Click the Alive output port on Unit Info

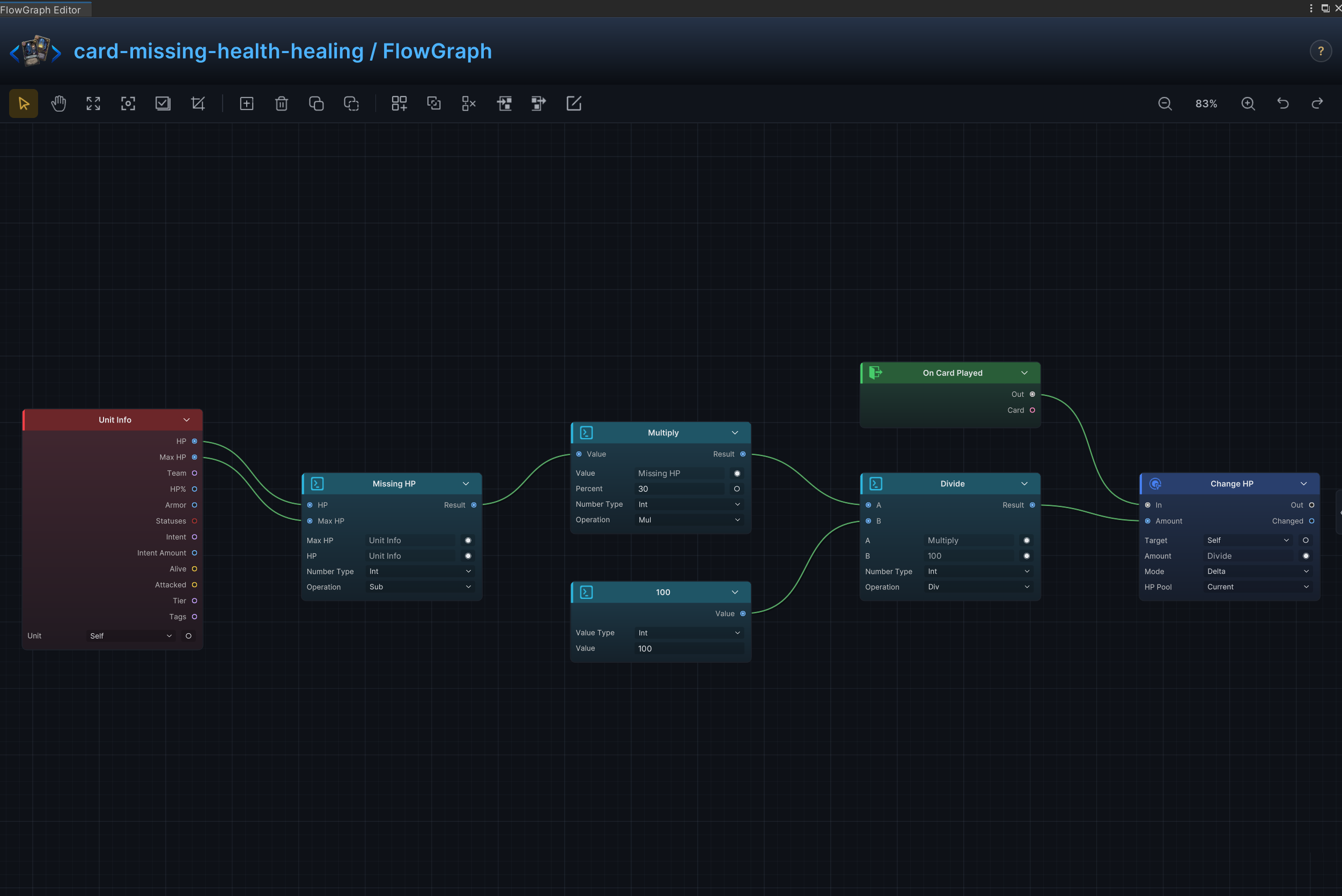[x=194, y=569]
